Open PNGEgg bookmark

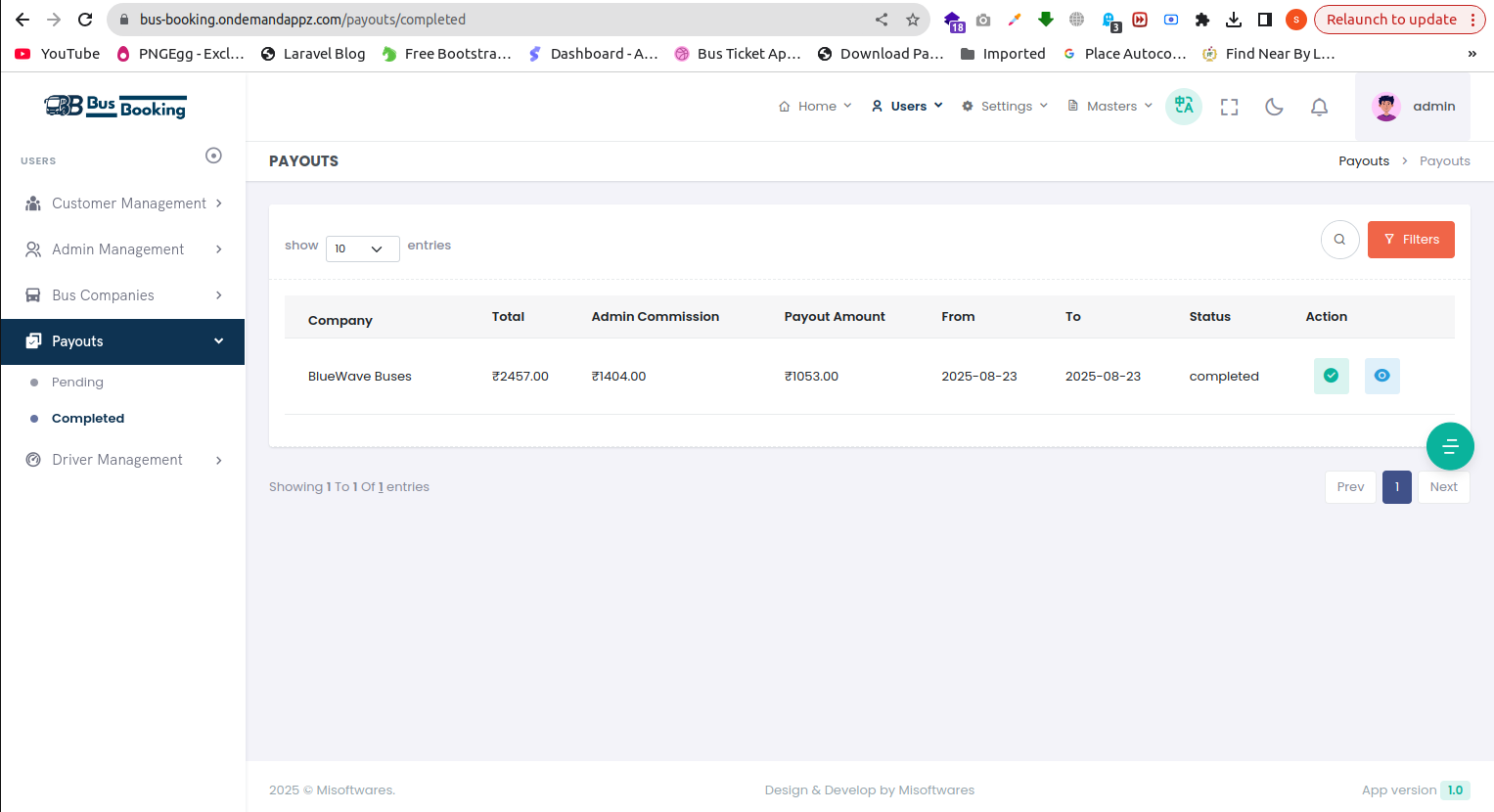(x=180, y=54)
